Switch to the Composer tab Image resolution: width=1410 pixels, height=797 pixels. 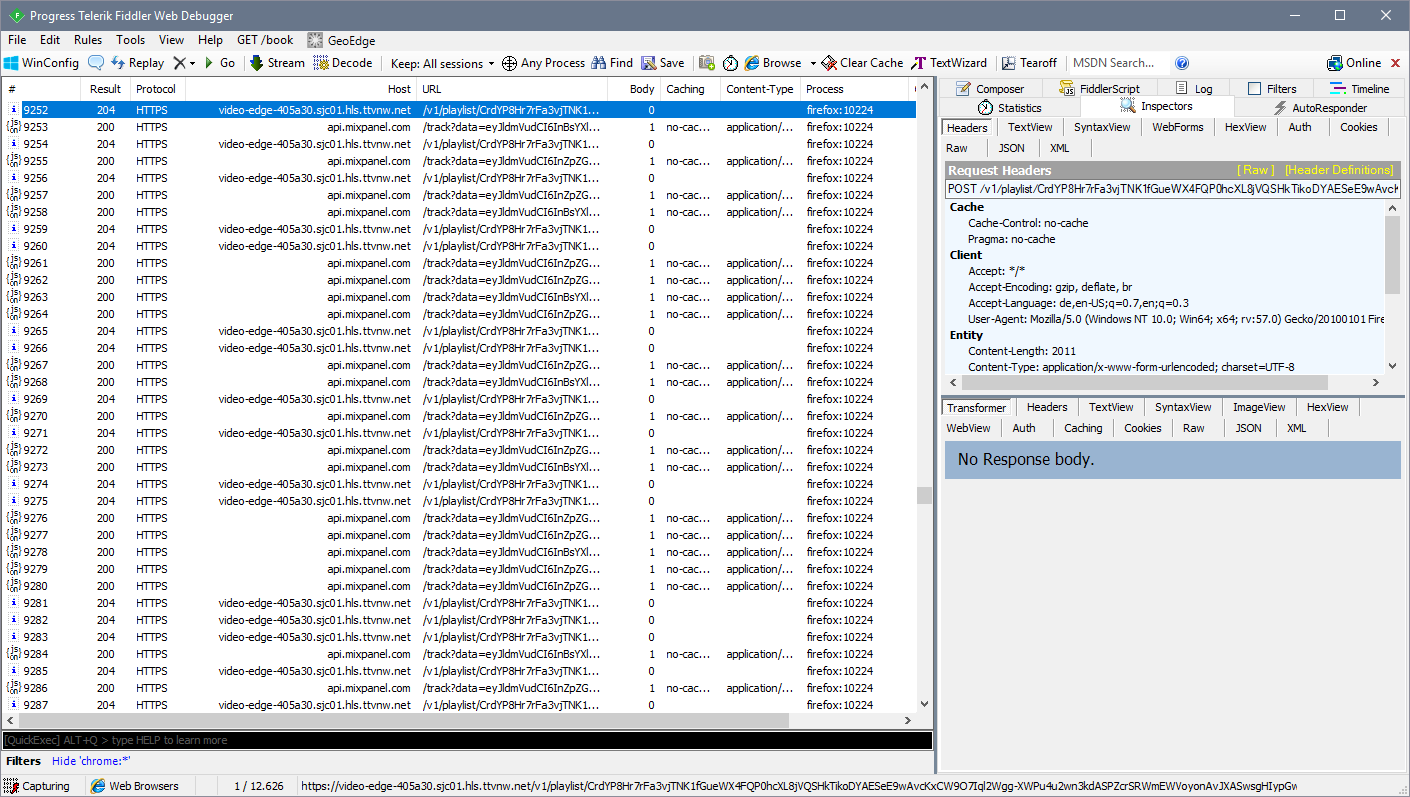[990, 89]
